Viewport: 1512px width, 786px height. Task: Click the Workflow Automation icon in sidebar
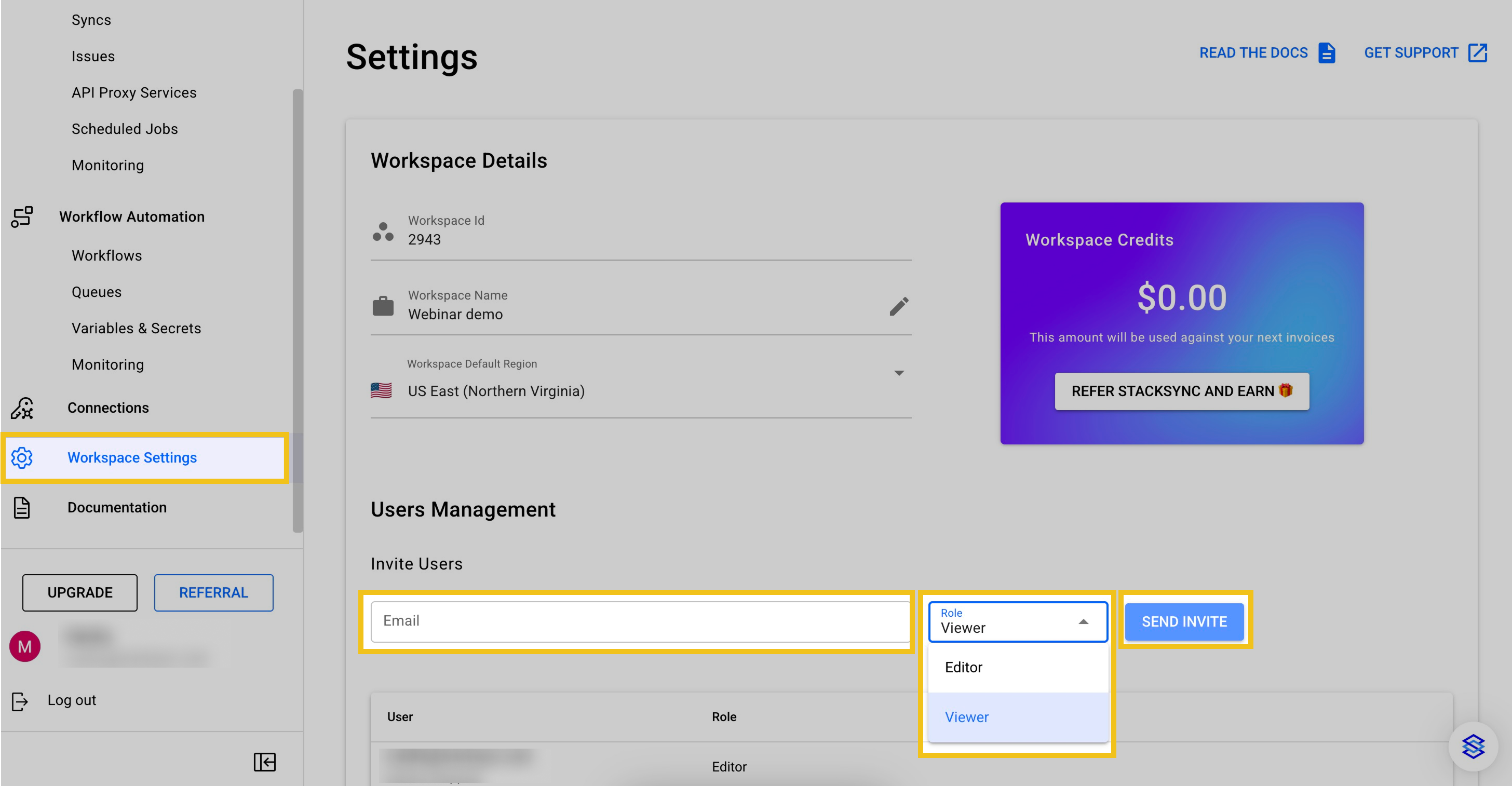click(x=22, y=216)
